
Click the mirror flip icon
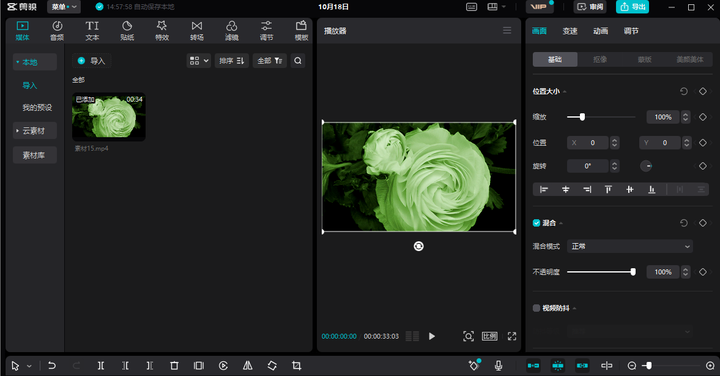pyautogui.click(x=248, y=365)
